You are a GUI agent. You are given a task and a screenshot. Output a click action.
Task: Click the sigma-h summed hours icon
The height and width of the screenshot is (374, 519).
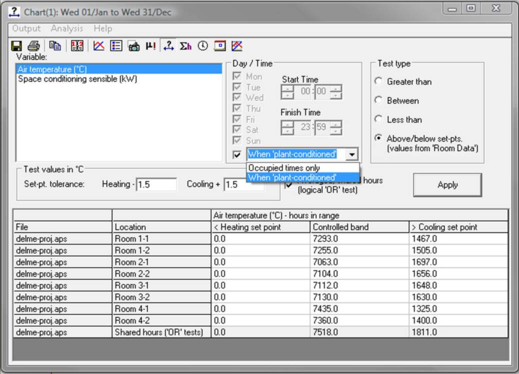(185, 46)
